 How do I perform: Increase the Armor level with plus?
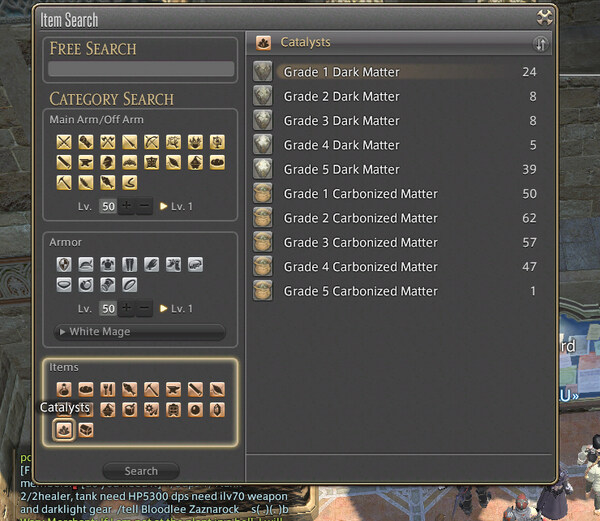127,308
